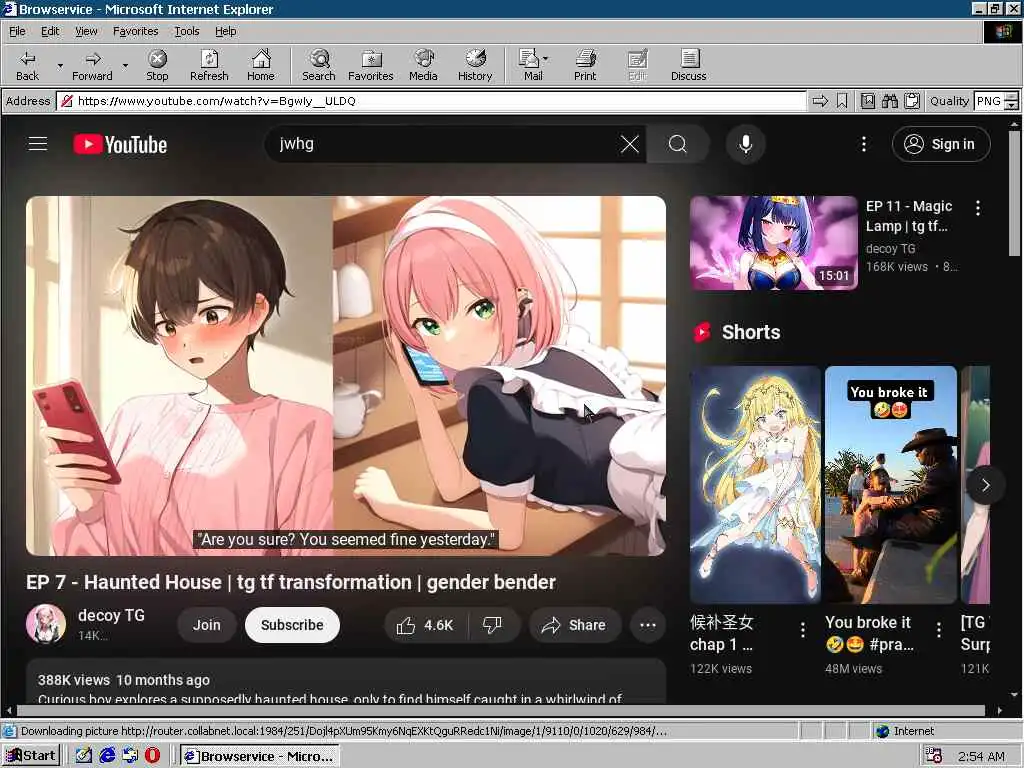Show next Shorts with right chevron
The height and width of the screenshot is (768, 1024).
point(985,485)
